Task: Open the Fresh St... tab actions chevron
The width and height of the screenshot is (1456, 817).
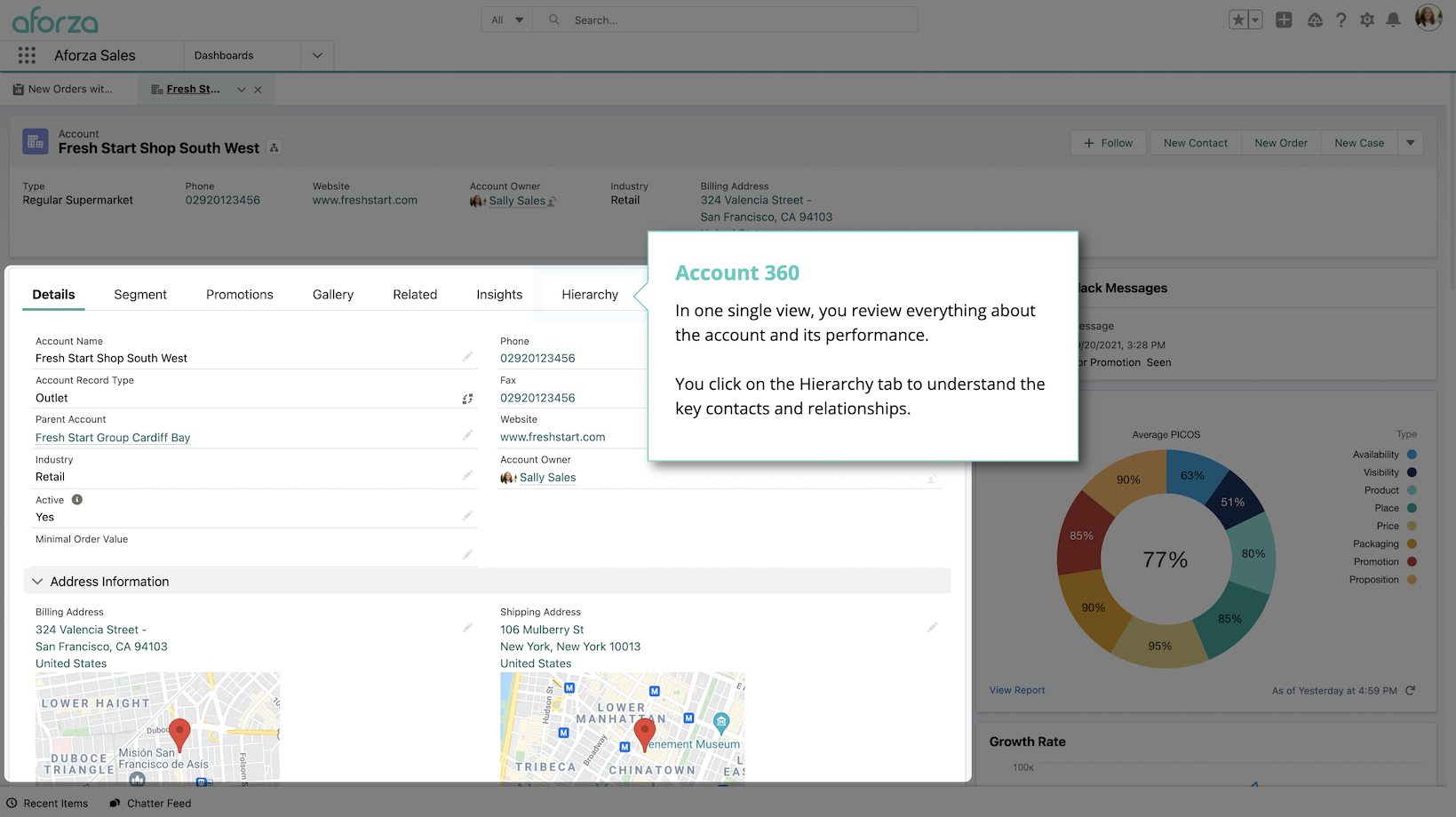Action: (x=241, y=90)
